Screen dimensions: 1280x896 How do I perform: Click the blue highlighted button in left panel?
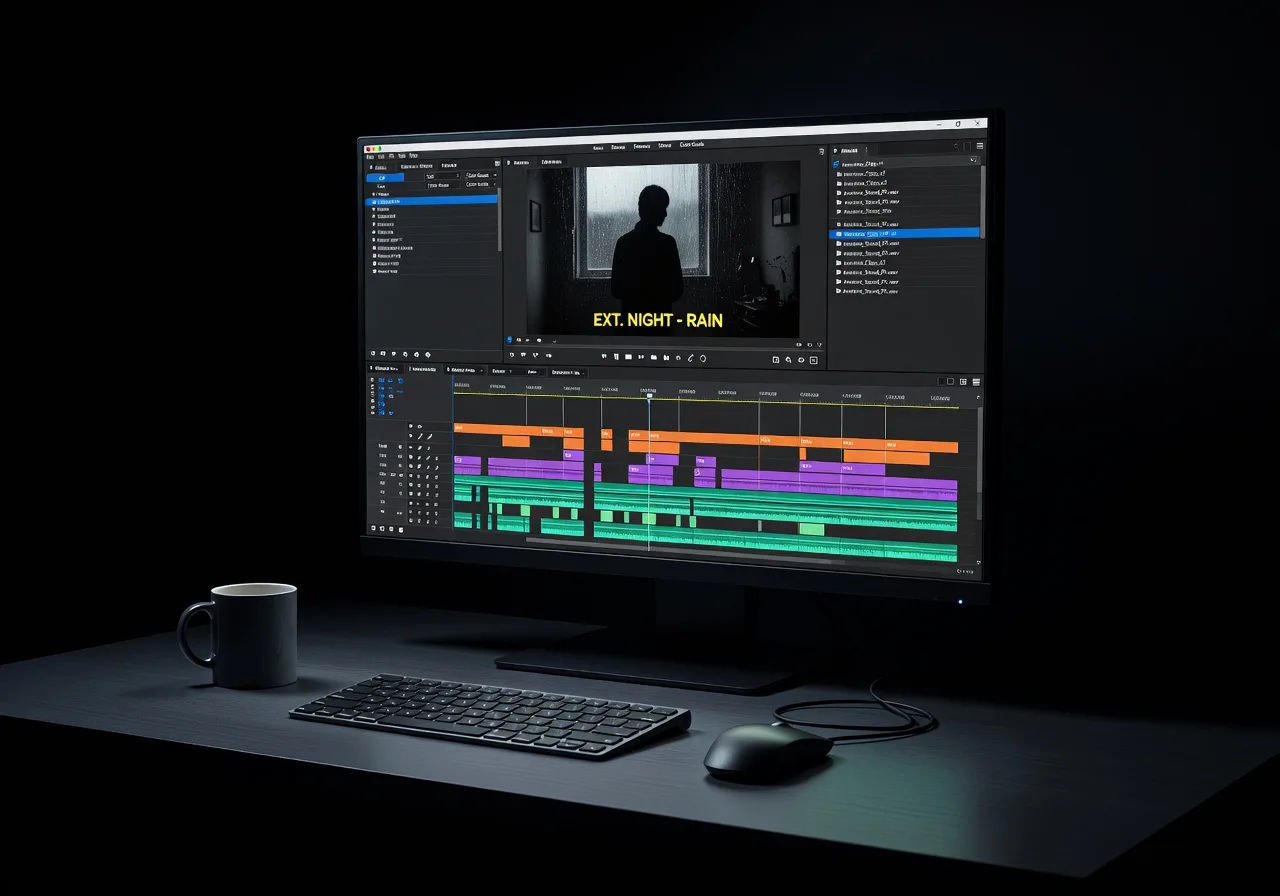pos(384,177)
